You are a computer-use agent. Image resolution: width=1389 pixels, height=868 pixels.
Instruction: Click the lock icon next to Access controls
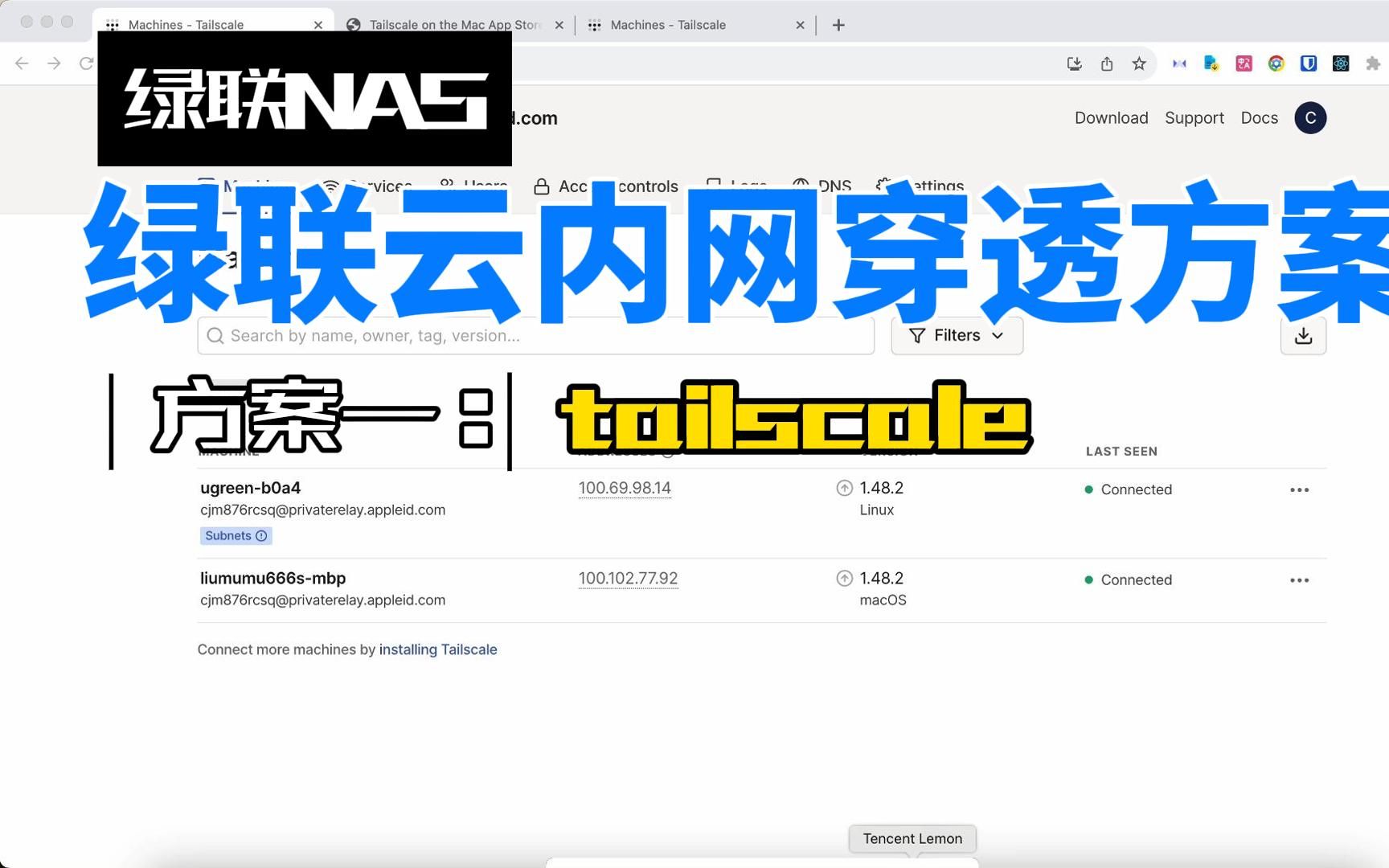tap(541, 186)
